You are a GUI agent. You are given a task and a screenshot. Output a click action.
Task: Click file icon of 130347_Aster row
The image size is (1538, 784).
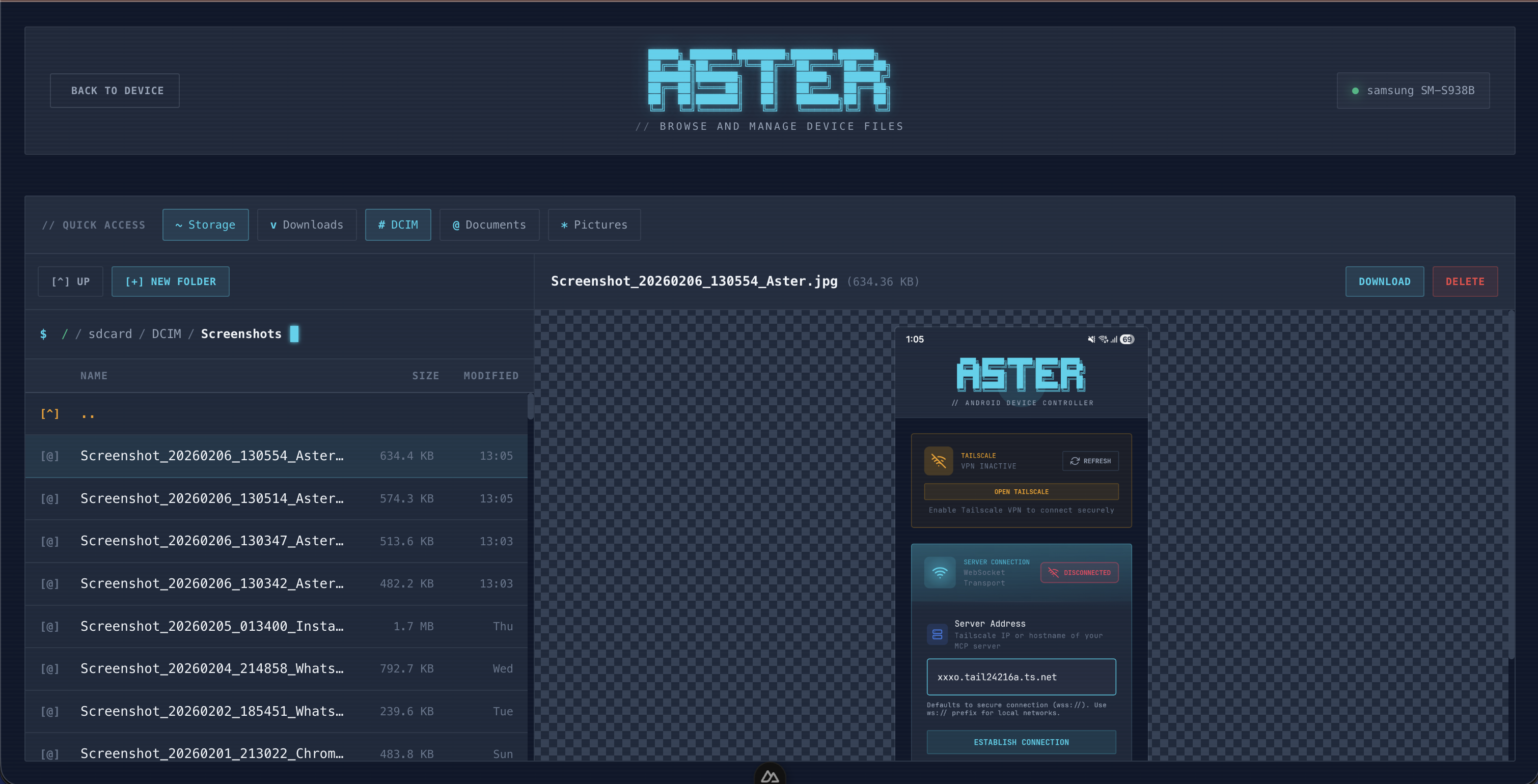click(x=49, y=541)
